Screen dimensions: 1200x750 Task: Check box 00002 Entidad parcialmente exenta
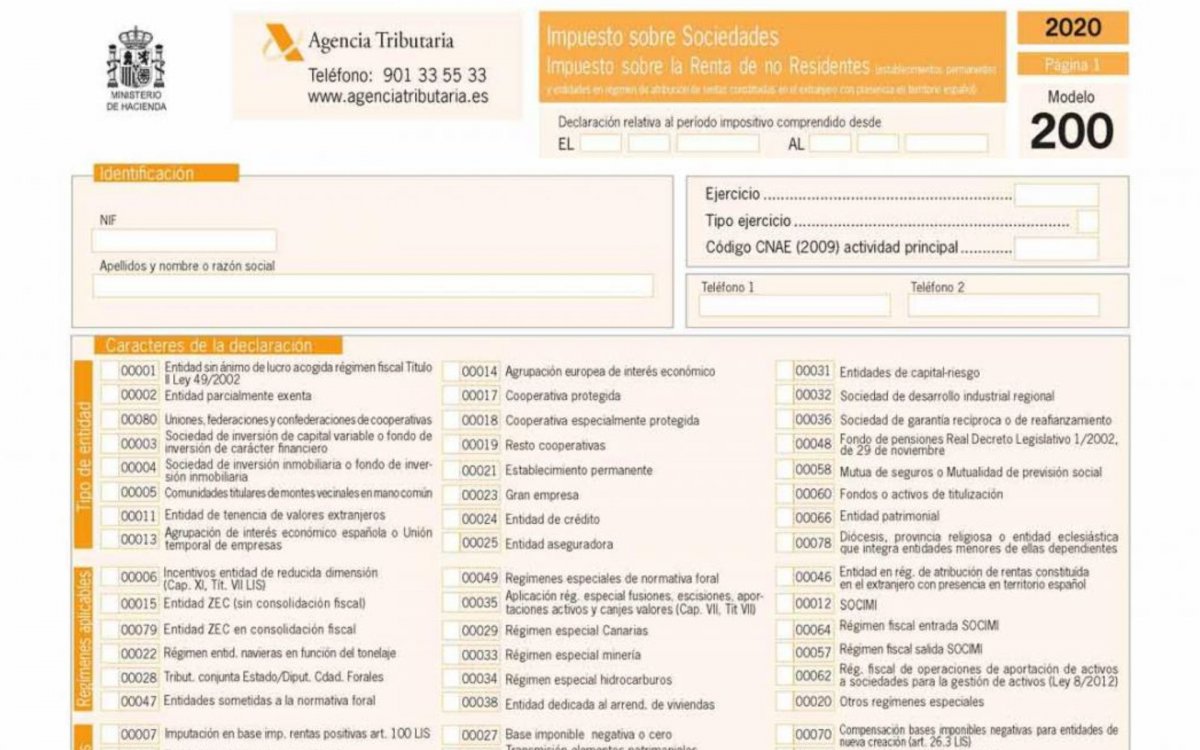click(x=109, y=395)
